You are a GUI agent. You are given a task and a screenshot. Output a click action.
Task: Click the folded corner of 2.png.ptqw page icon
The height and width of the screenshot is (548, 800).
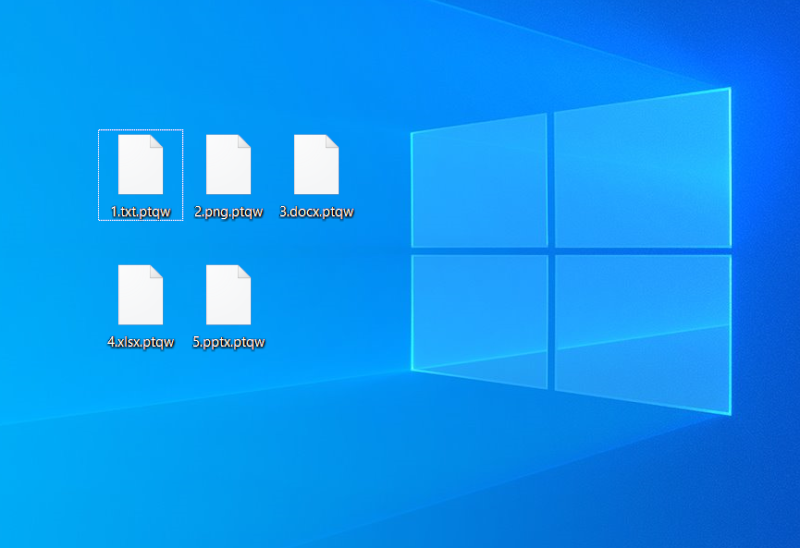pos(244,141)
